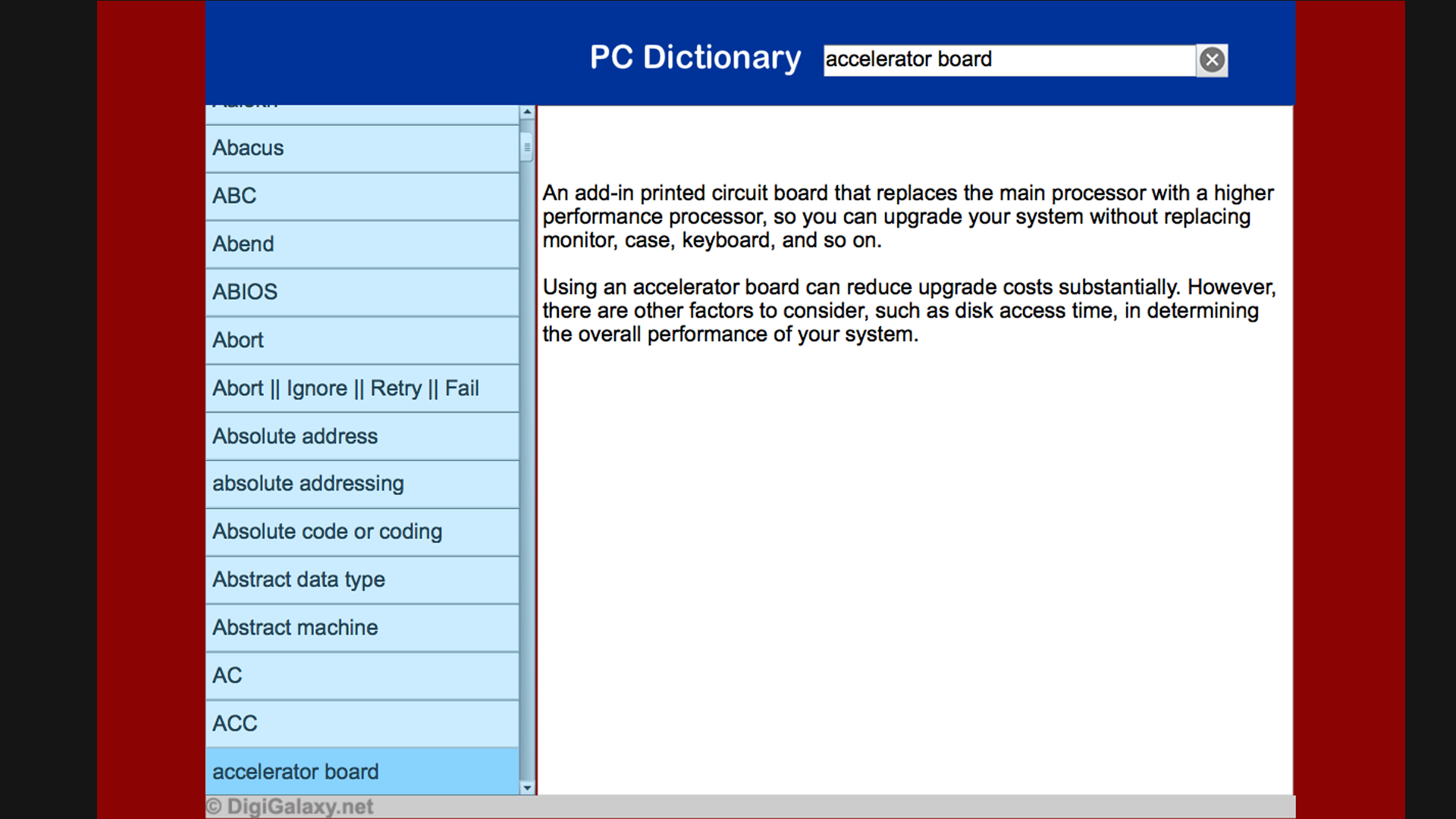Screen dimensions: 1456x819
Task: Select the ABC entry
Action: (362, 196)
